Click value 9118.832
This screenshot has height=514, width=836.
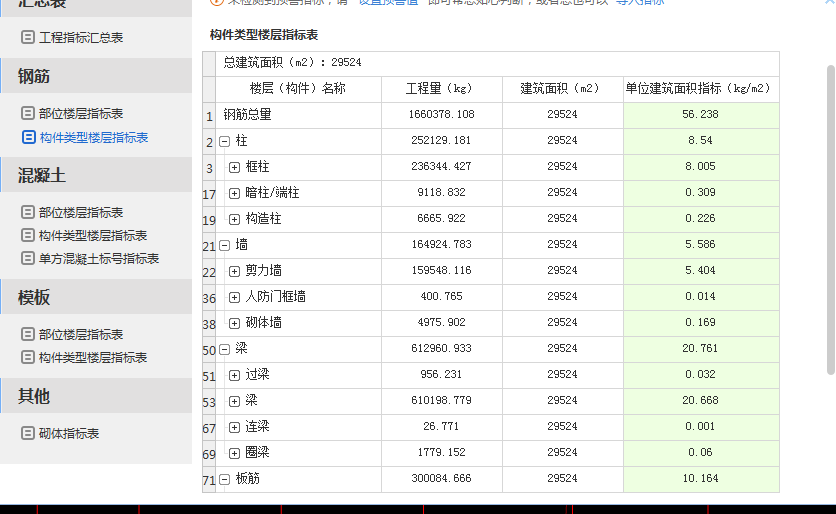tap(441, 192)
